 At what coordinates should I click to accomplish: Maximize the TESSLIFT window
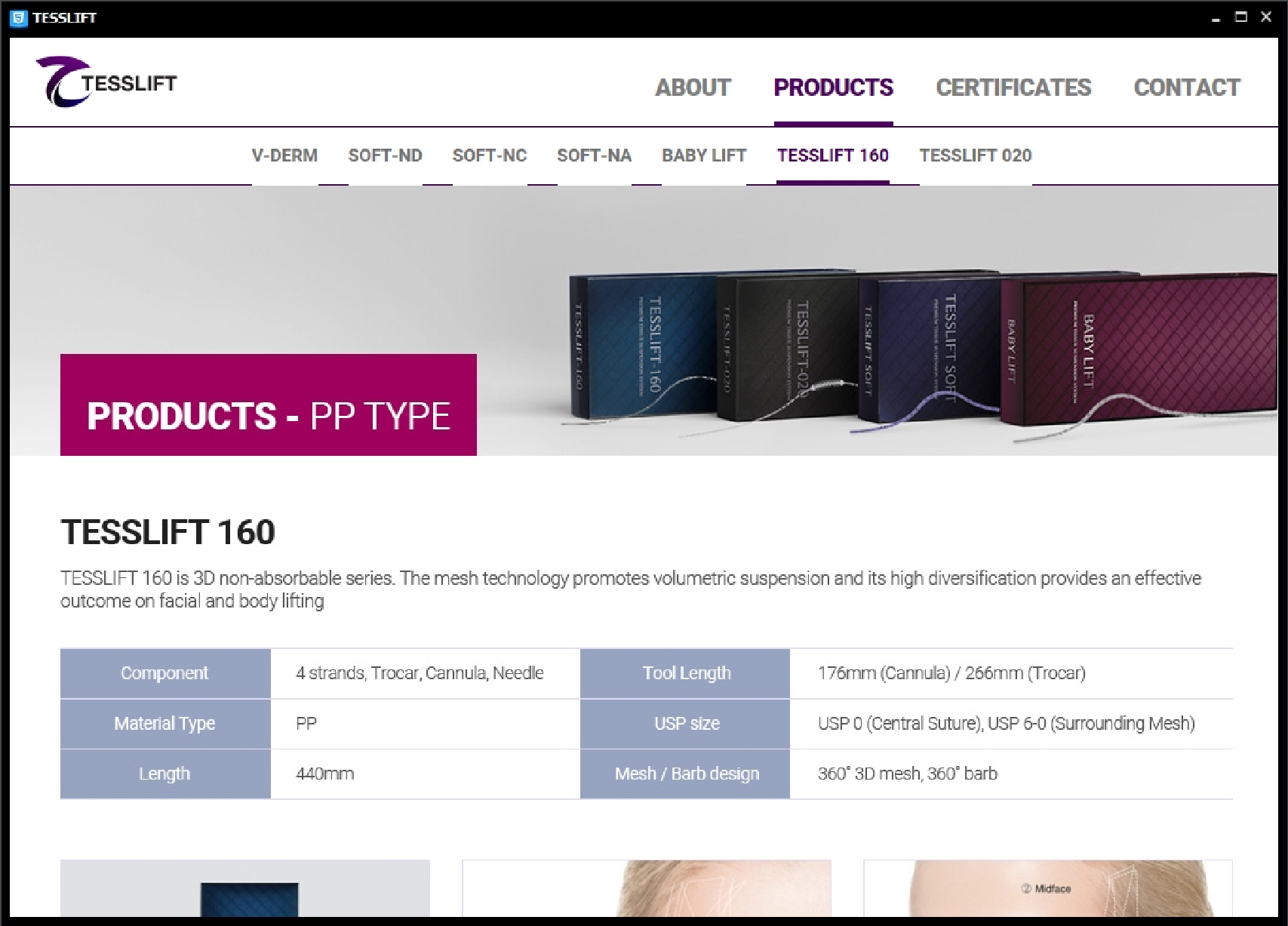click(x=1241, y=17)
